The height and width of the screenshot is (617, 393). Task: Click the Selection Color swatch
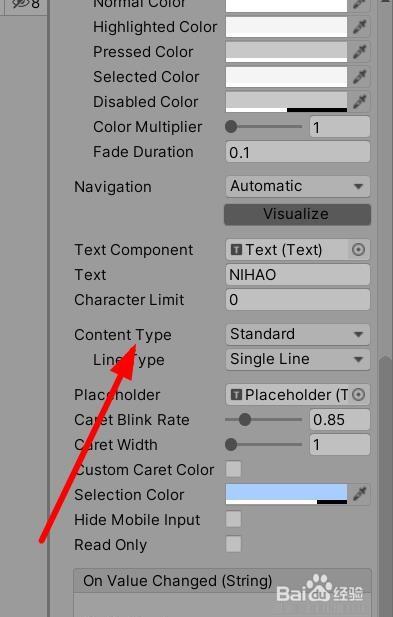tap(286, 494)
